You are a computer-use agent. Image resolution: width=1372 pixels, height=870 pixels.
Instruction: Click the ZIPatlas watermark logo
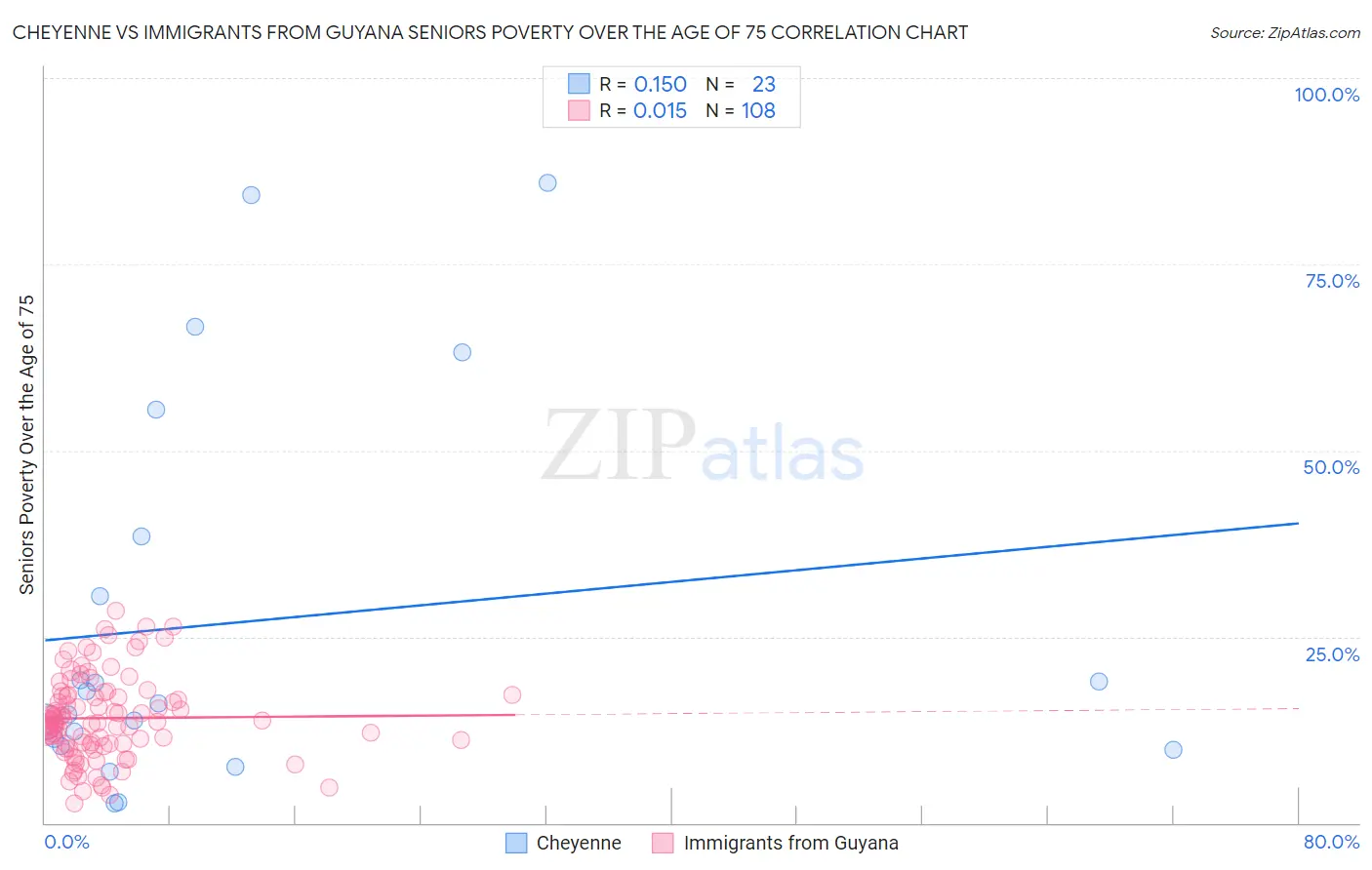(x=703, y=447)
